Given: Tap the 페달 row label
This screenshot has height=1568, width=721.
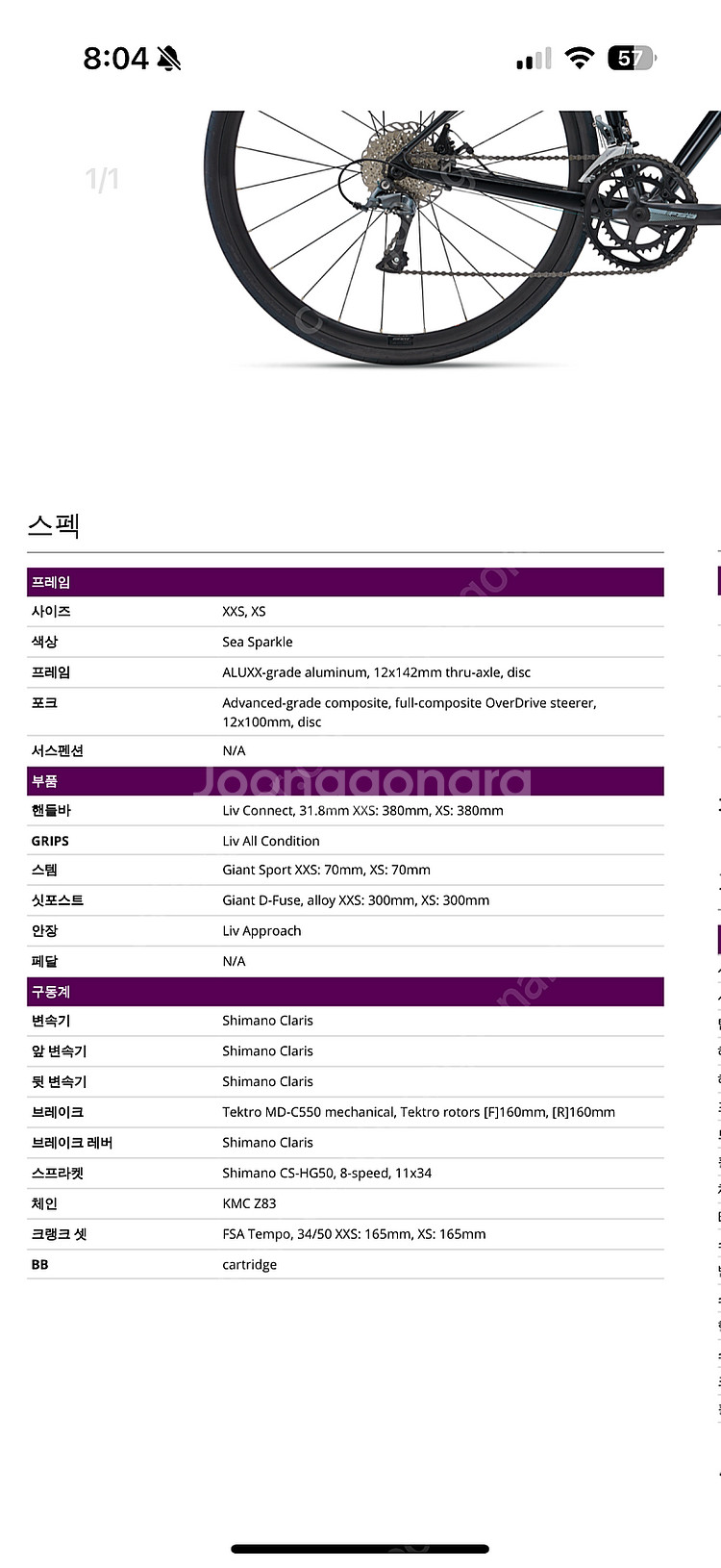Looking at the screenshot, I should 44,961.
